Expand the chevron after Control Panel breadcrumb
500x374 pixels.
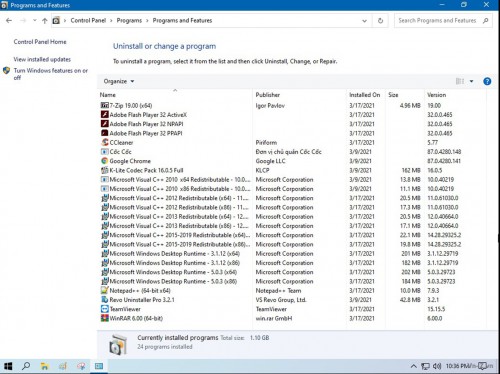point(111,21)
